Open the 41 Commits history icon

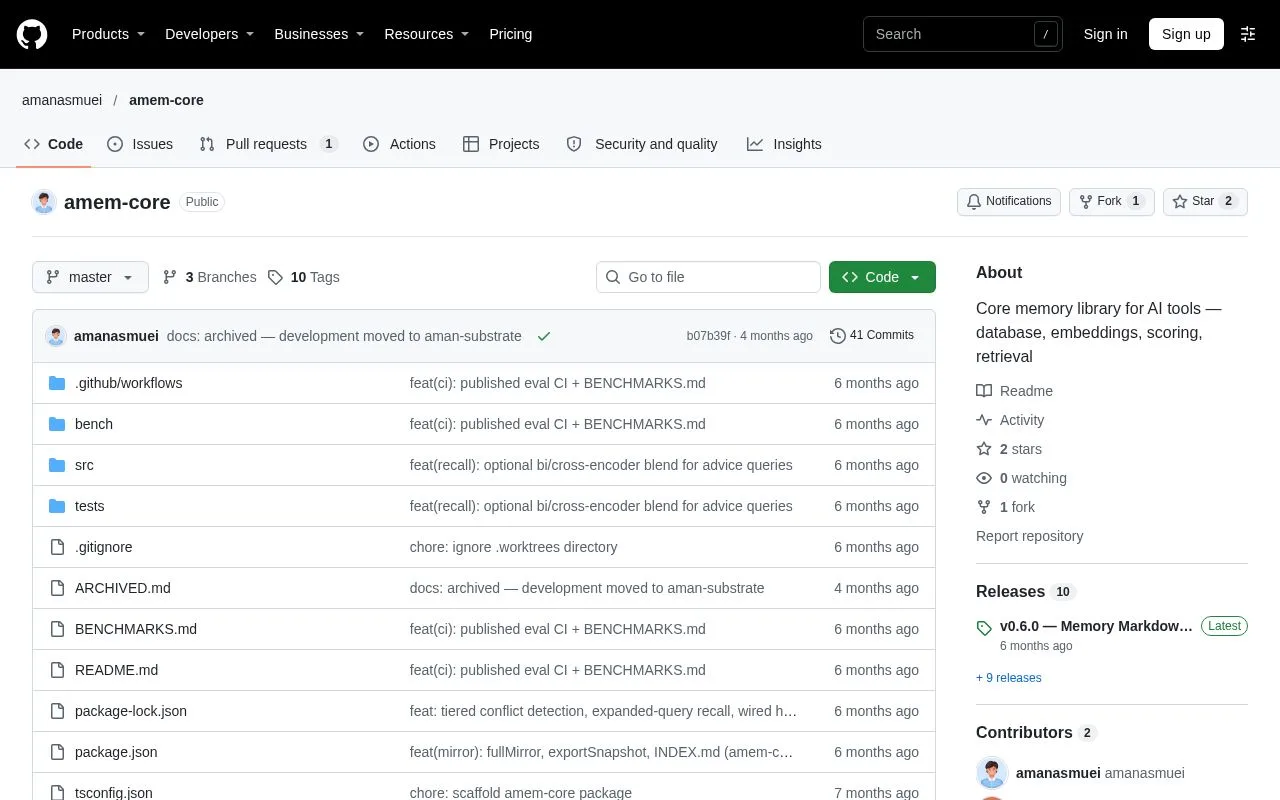[x=838, y=336]
